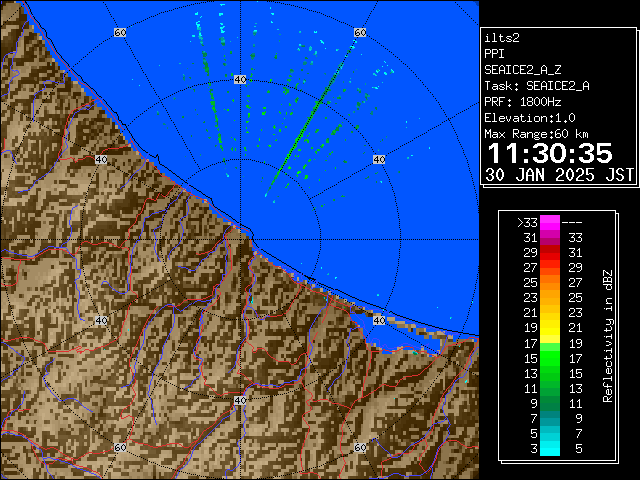The width and height of the screenshot is (640, 480).
Task: Click the '33' label right of the purple band
Action: point(576,238)
